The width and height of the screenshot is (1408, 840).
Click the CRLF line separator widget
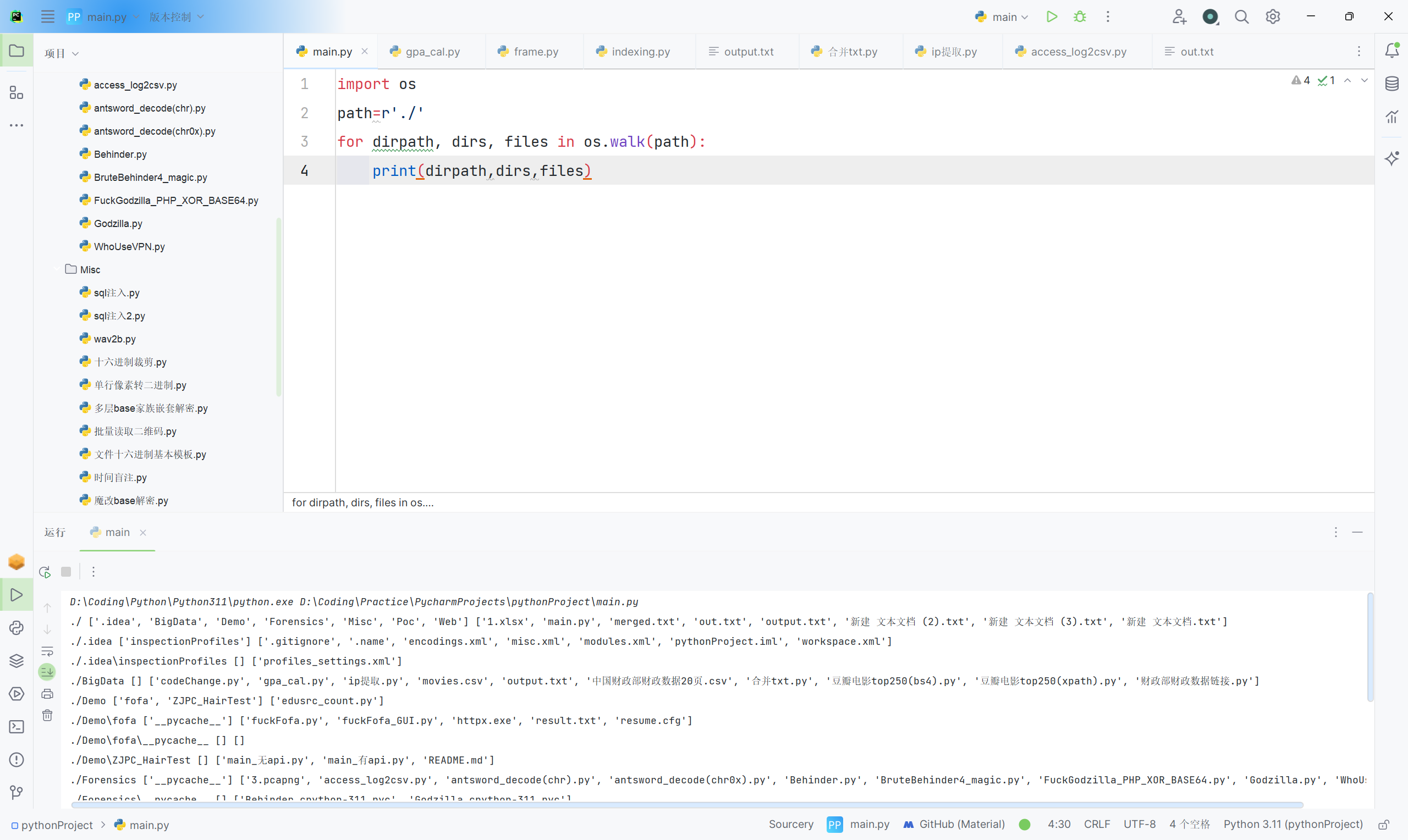[1097, 824]
